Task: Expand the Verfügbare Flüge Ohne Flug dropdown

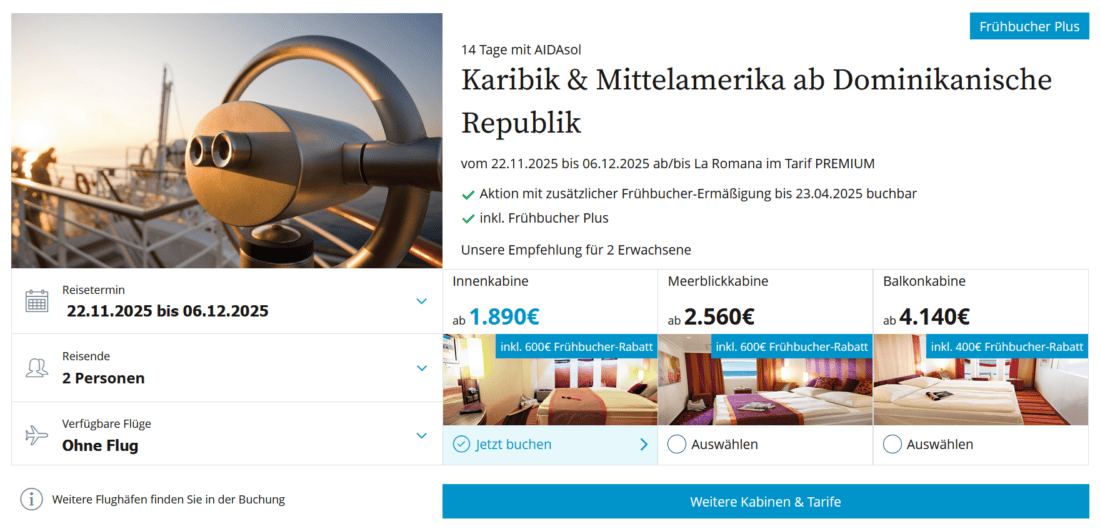Action: (421, 435)
